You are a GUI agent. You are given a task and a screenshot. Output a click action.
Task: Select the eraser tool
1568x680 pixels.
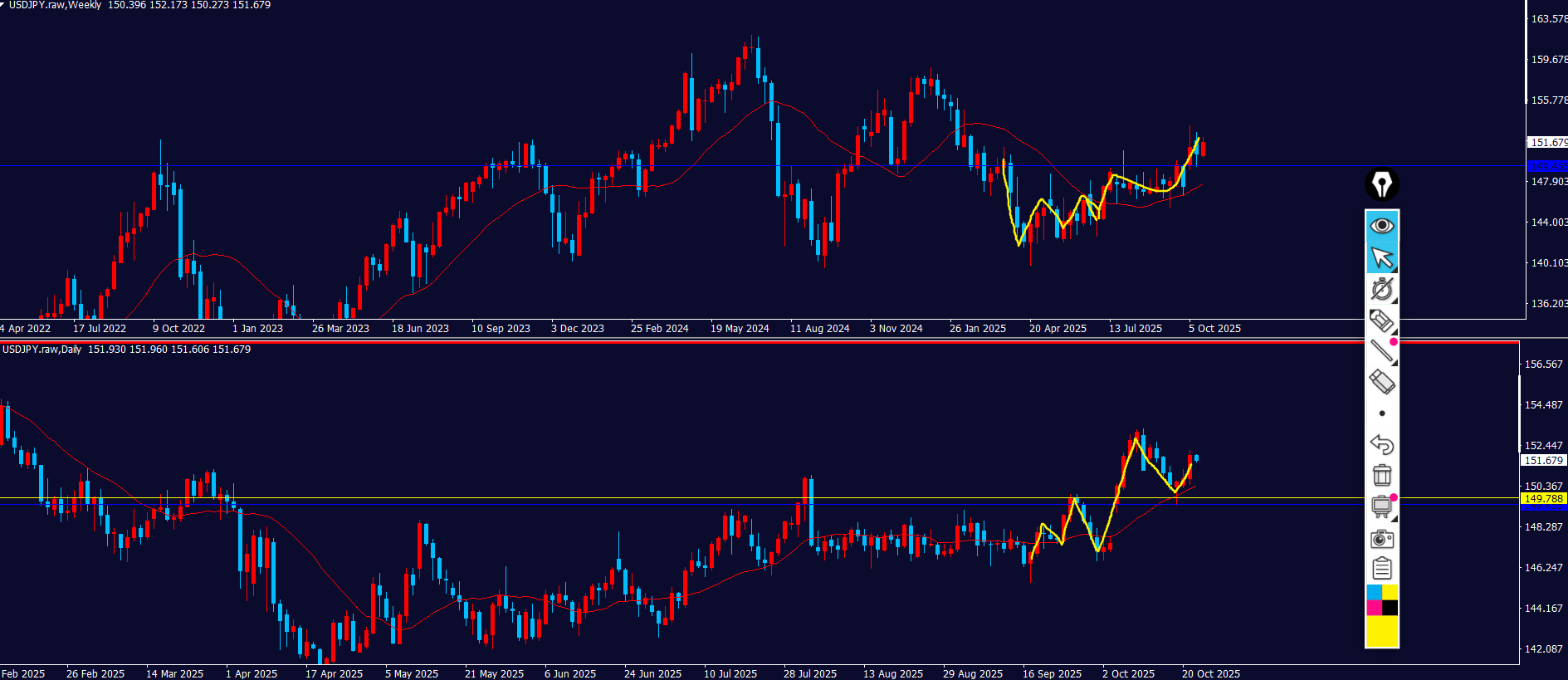point(1382,383)
